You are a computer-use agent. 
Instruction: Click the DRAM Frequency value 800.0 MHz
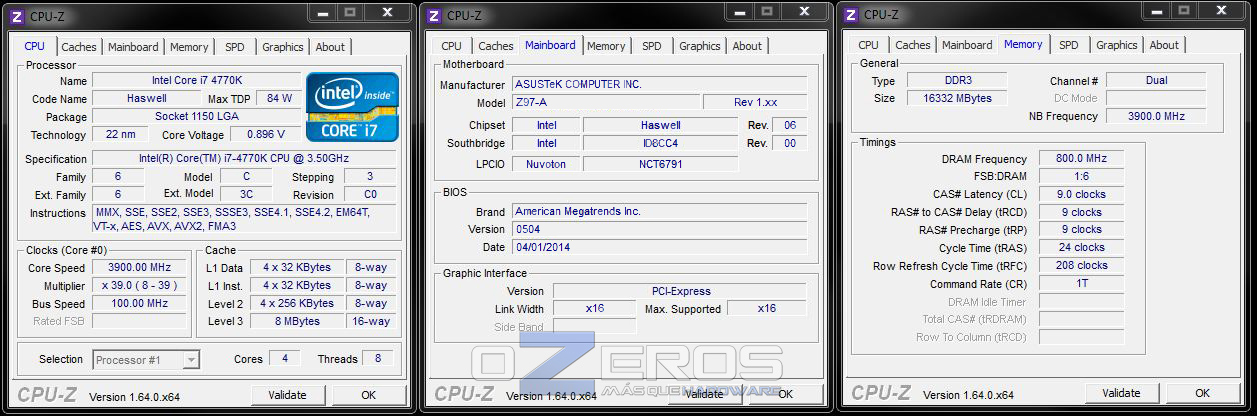click(1081, 159)
